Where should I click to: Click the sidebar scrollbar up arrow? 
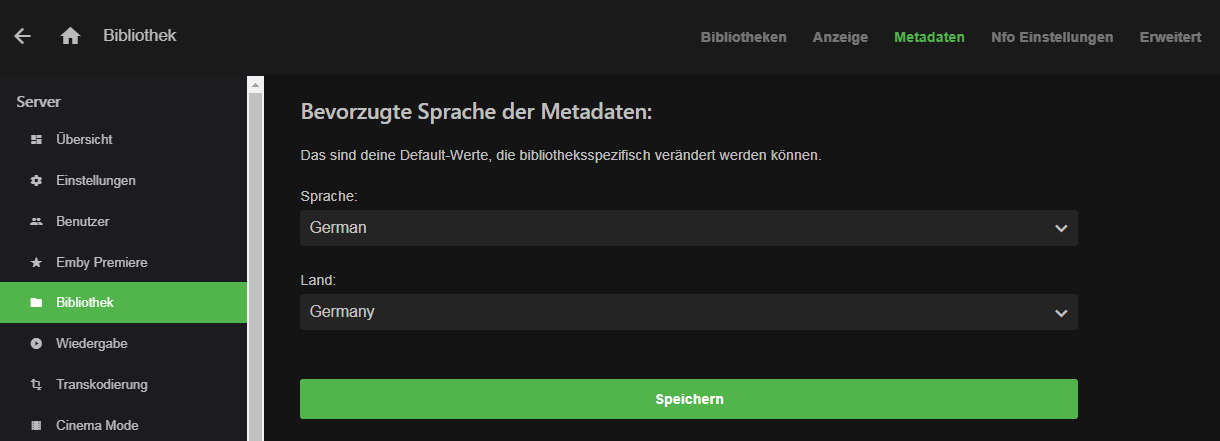255,83
